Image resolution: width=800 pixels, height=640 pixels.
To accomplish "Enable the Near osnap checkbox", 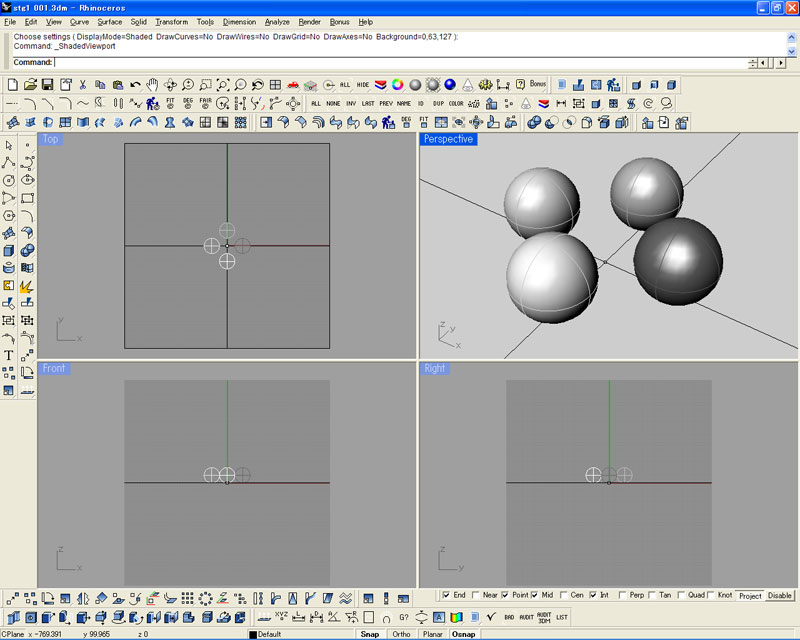I will point(476,595).
